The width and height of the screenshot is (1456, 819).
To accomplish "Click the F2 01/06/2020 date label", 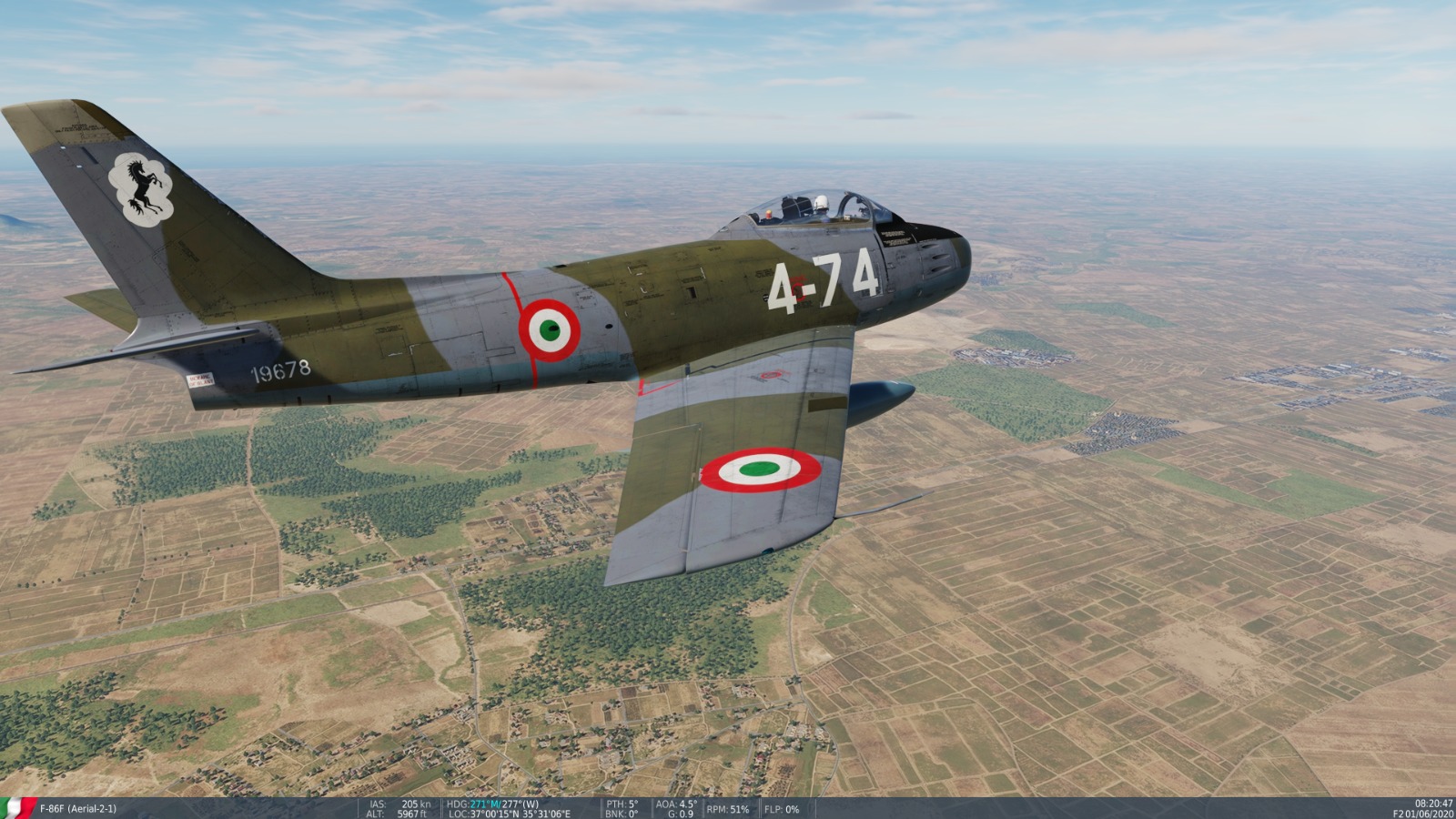I will 1423,814.
